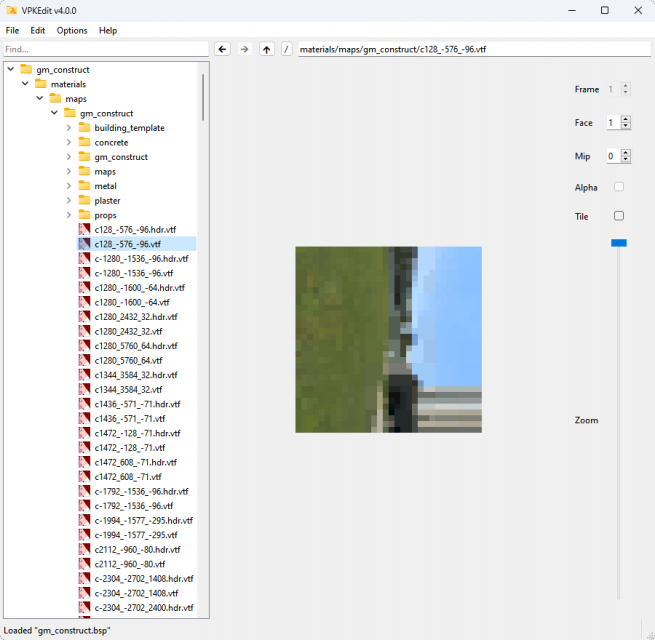Click the back navigation arrow button

223,49
